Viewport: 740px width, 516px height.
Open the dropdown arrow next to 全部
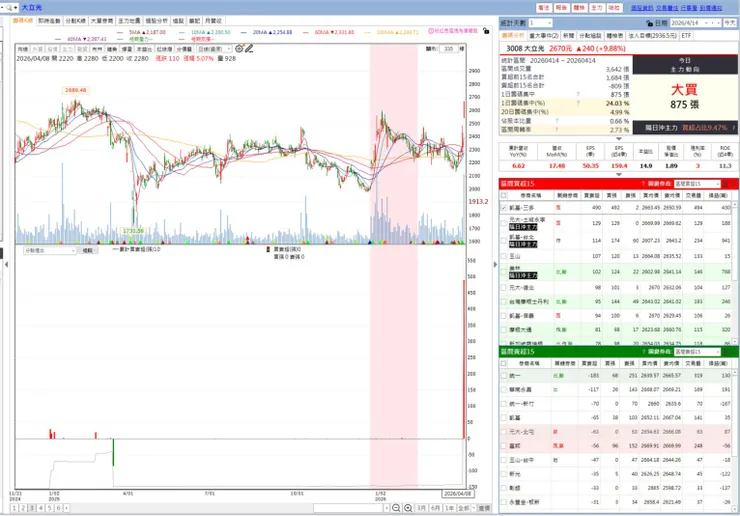point(473,508)
